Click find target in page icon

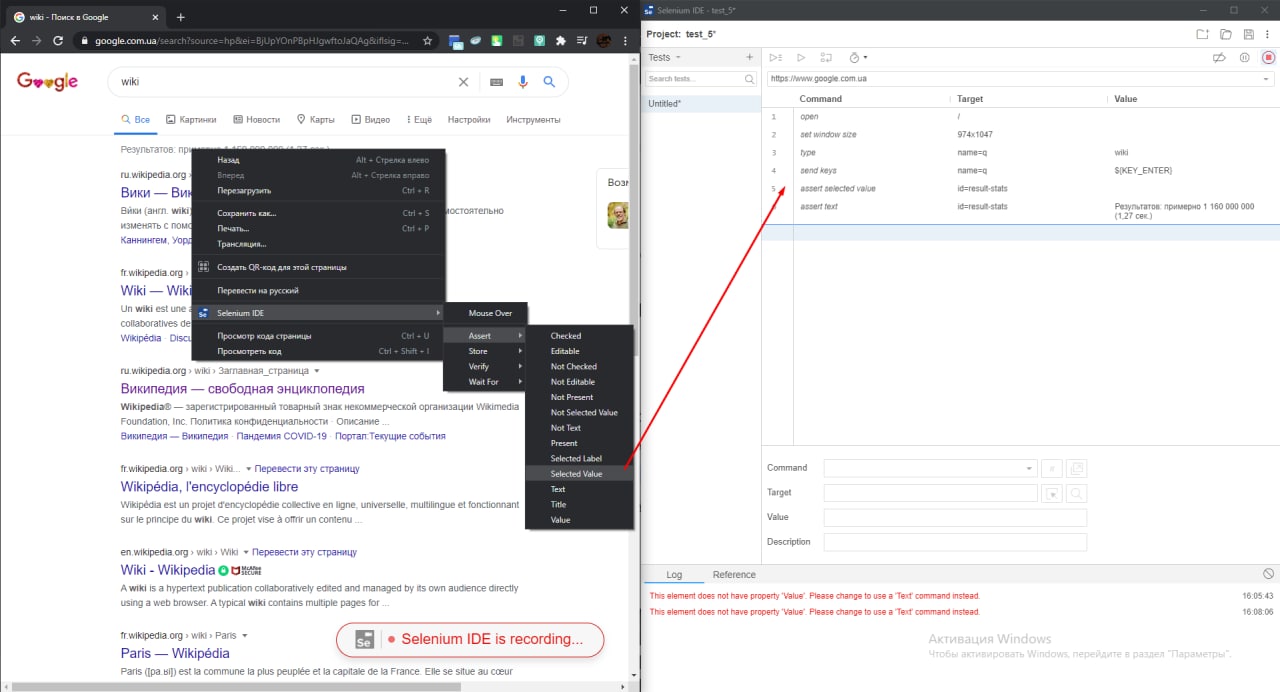(x=1076, y=493)
